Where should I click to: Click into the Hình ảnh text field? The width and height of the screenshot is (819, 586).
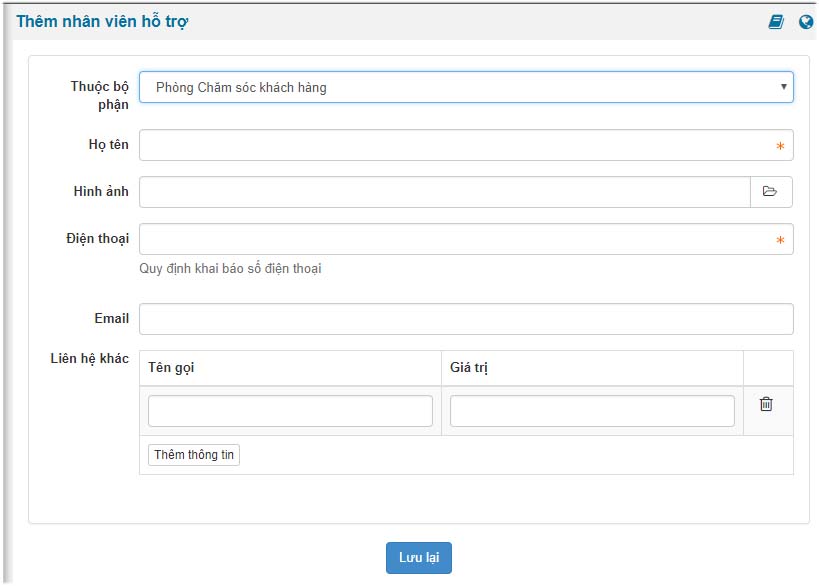pyautogui.click(x=445, y=192)
